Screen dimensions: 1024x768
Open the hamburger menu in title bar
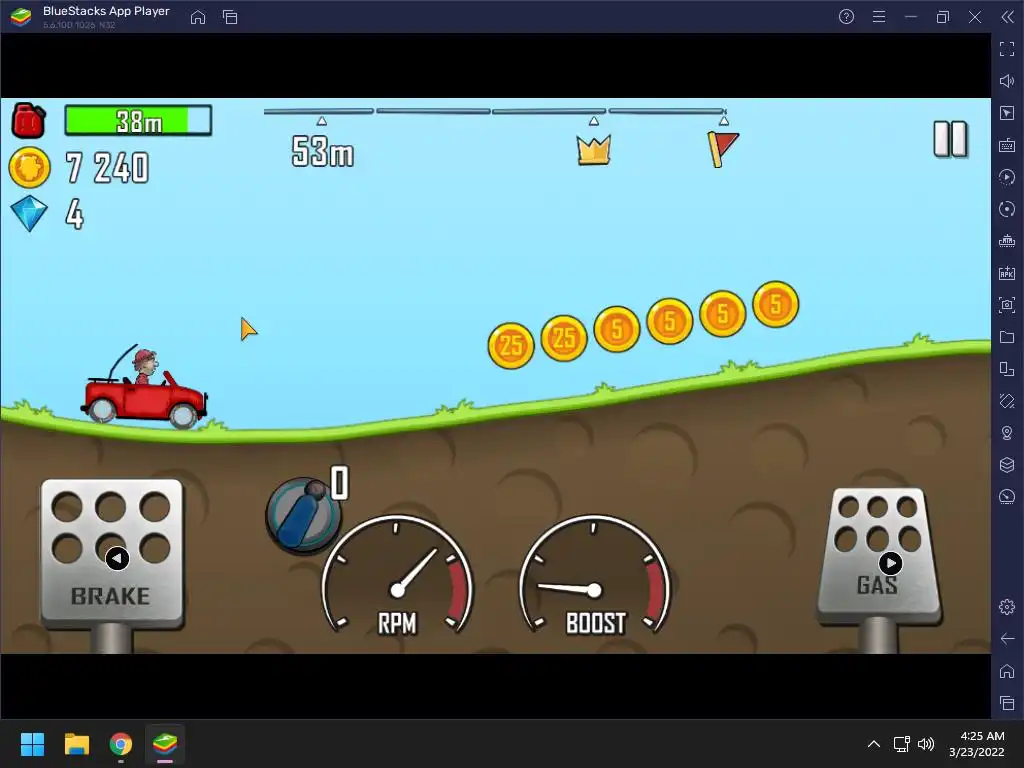point(879,17)
